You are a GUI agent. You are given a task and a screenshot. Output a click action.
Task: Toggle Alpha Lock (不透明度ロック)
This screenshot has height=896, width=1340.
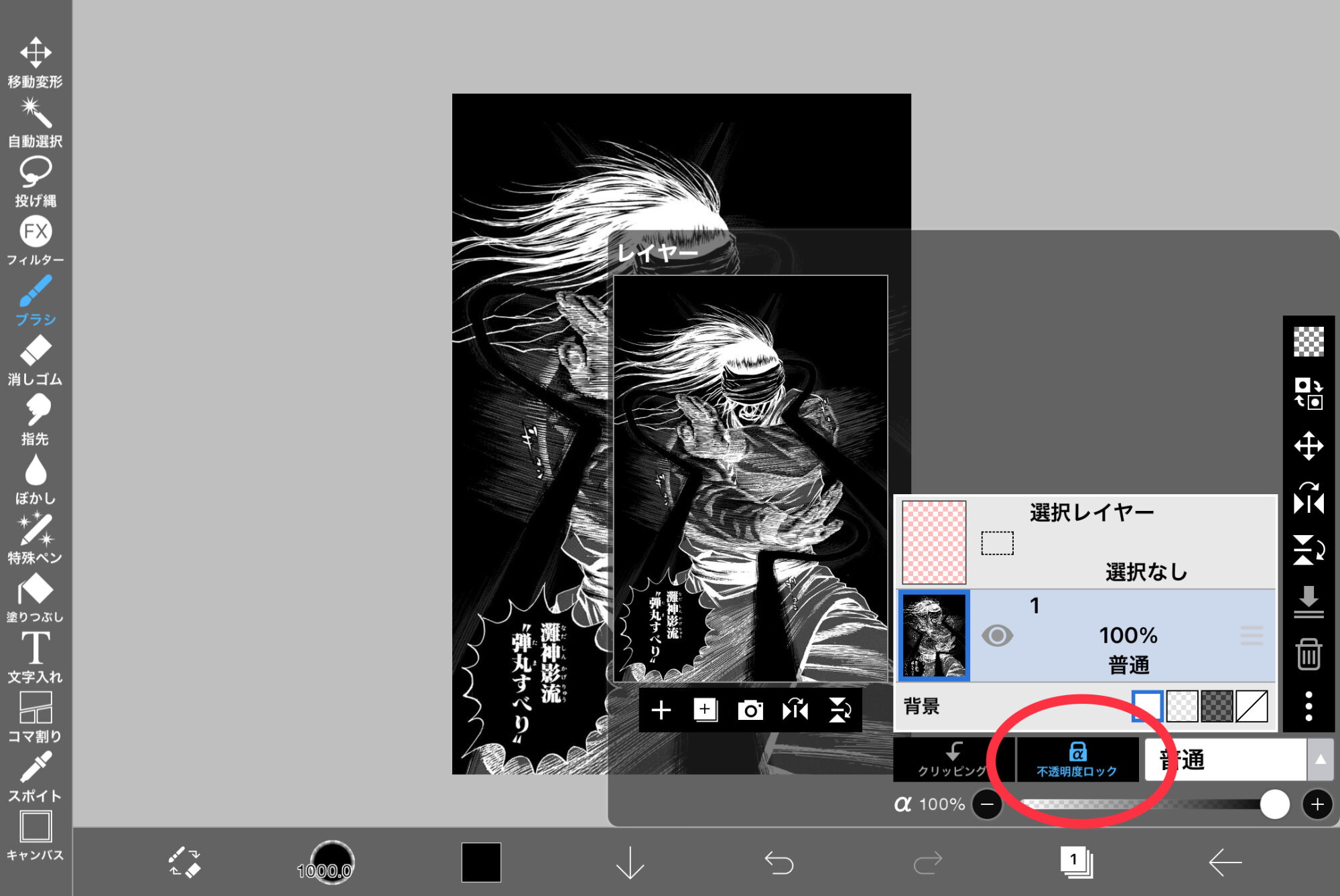(x=1077, y=760)
